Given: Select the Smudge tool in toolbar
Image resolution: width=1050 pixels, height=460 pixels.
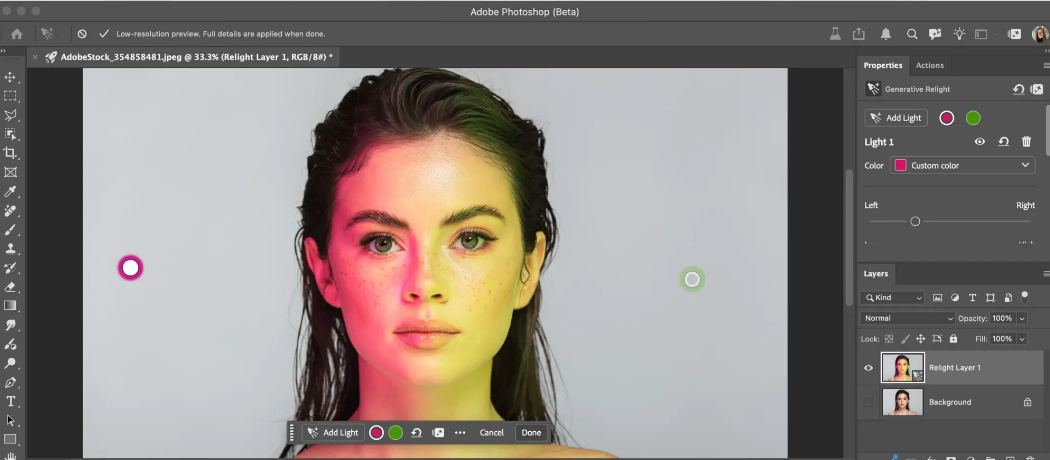Looking at the screenshot, I should 10,325.
